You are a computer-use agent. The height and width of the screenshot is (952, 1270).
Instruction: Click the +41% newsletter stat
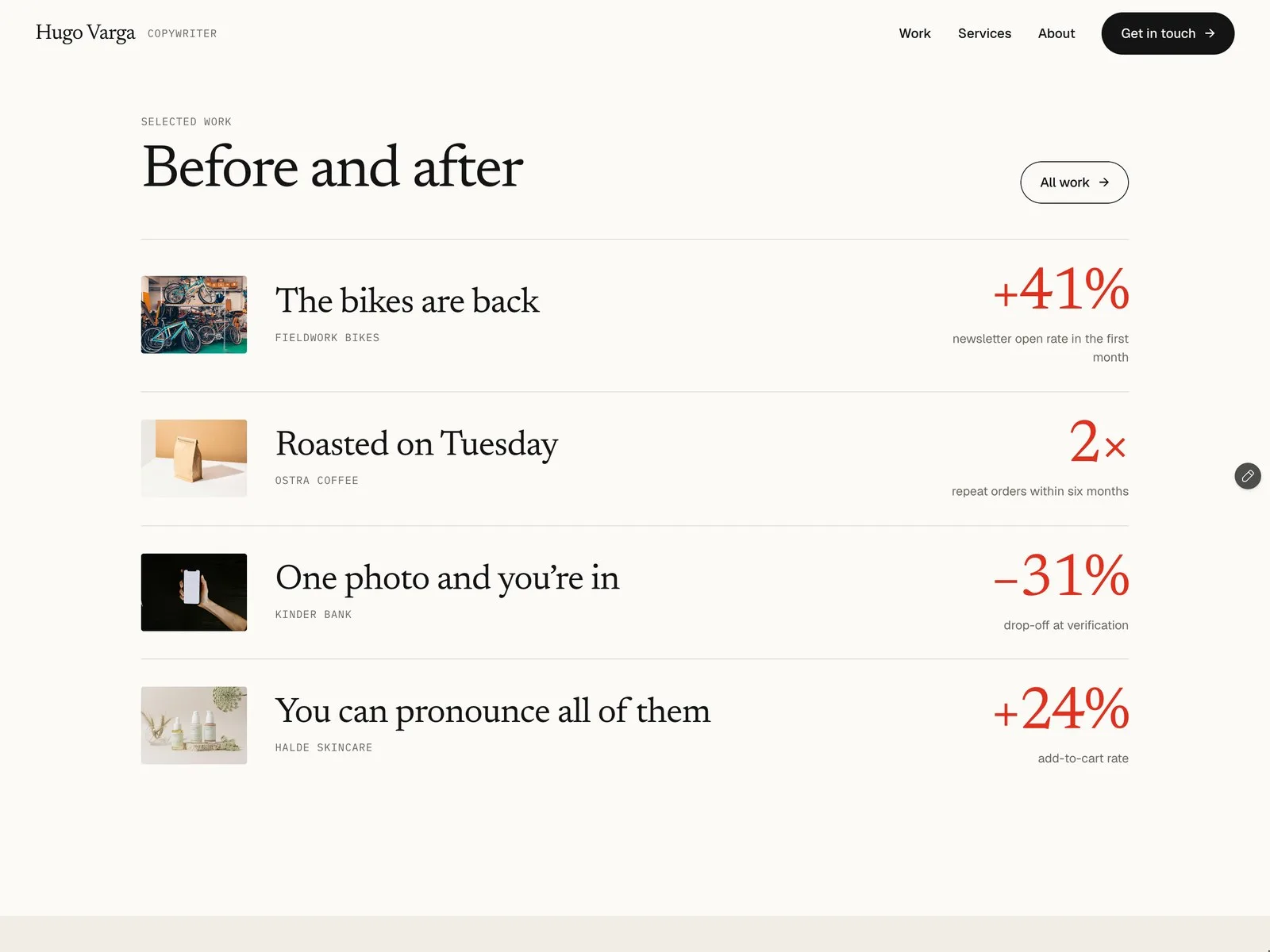point(1060,289)
